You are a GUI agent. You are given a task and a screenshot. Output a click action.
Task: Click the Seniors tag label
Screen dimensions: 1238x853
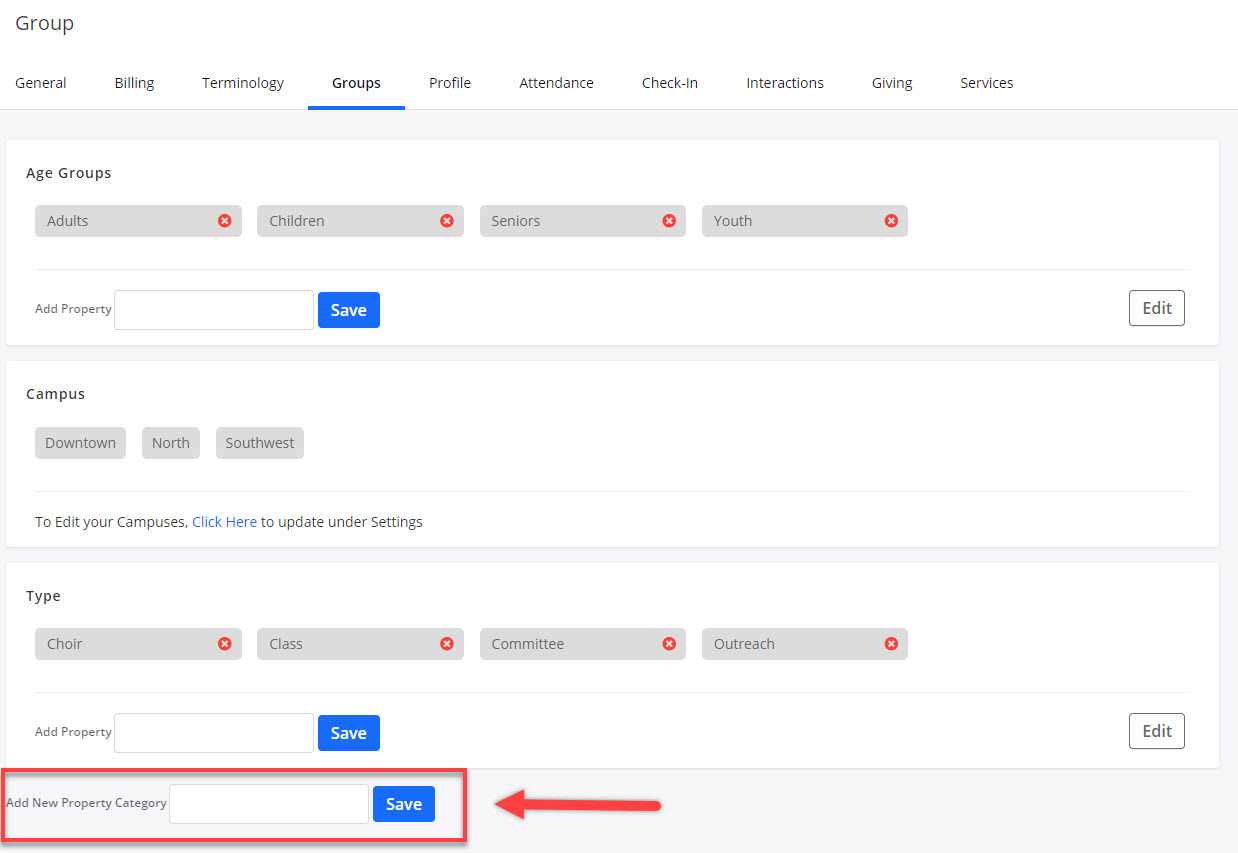(516, 221)
